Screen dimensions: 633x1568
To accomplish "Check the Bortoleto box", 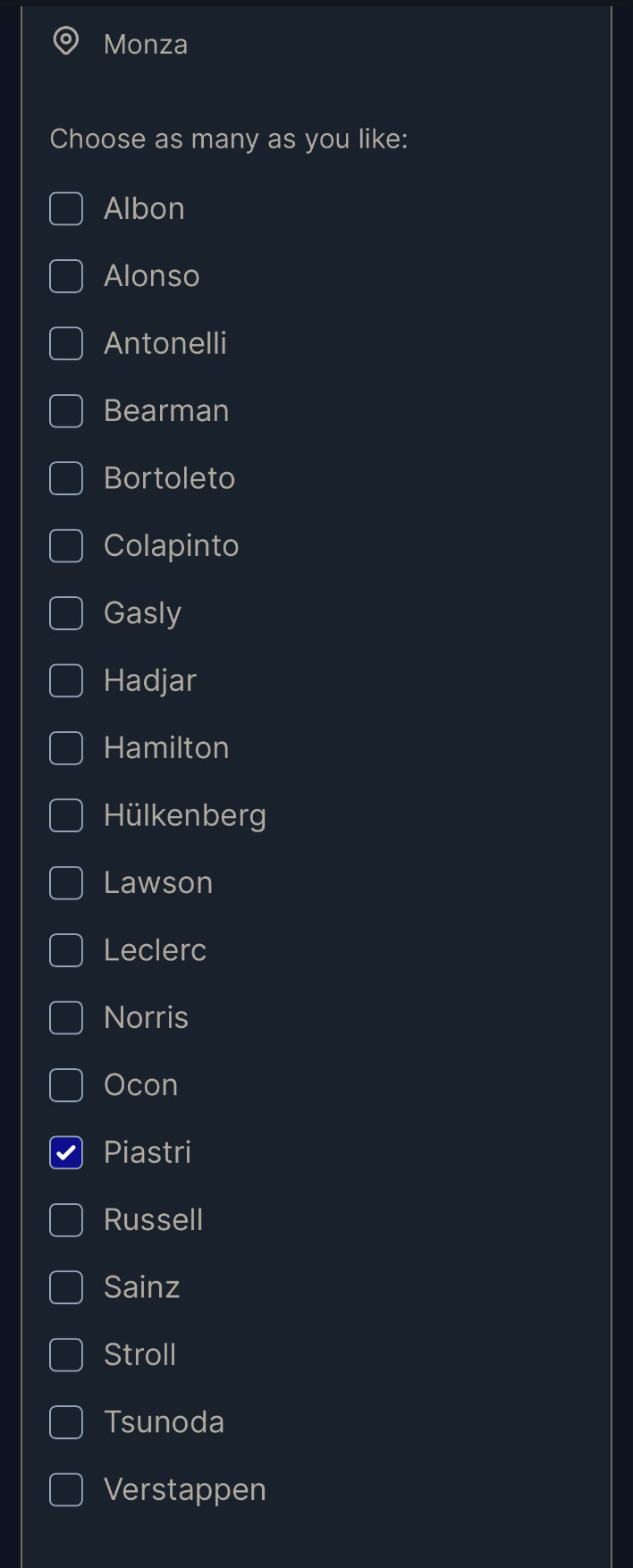I will click(x=66, y=478).
